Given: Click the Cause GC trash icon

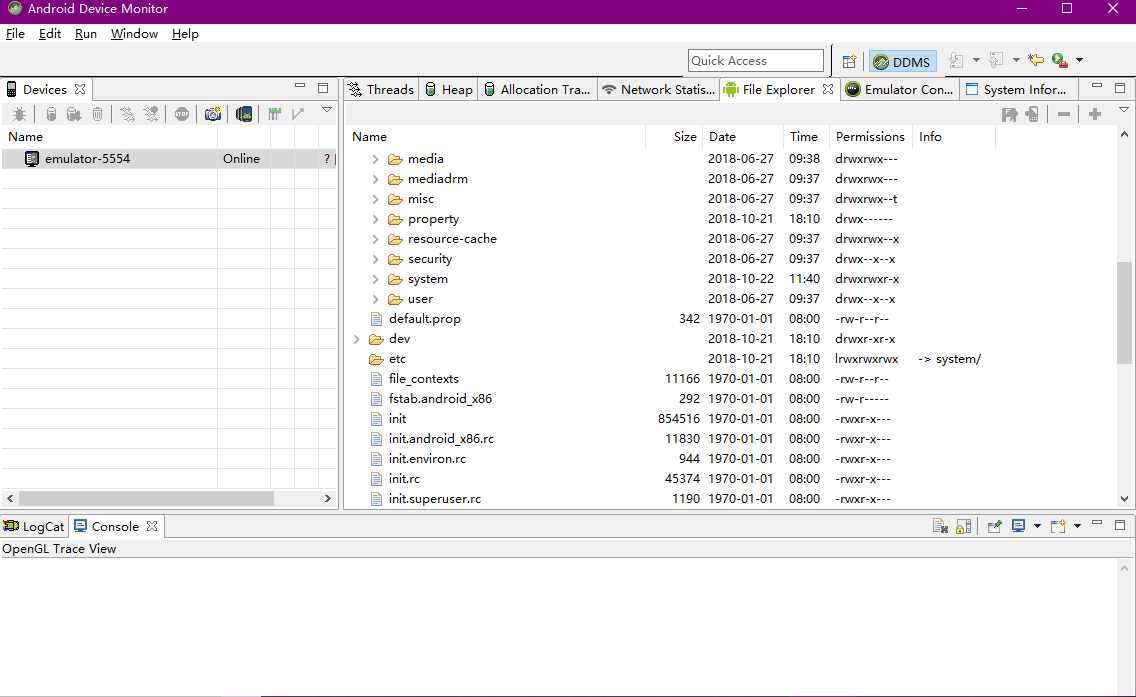Looking at the screenshot, I should (97, 114).
